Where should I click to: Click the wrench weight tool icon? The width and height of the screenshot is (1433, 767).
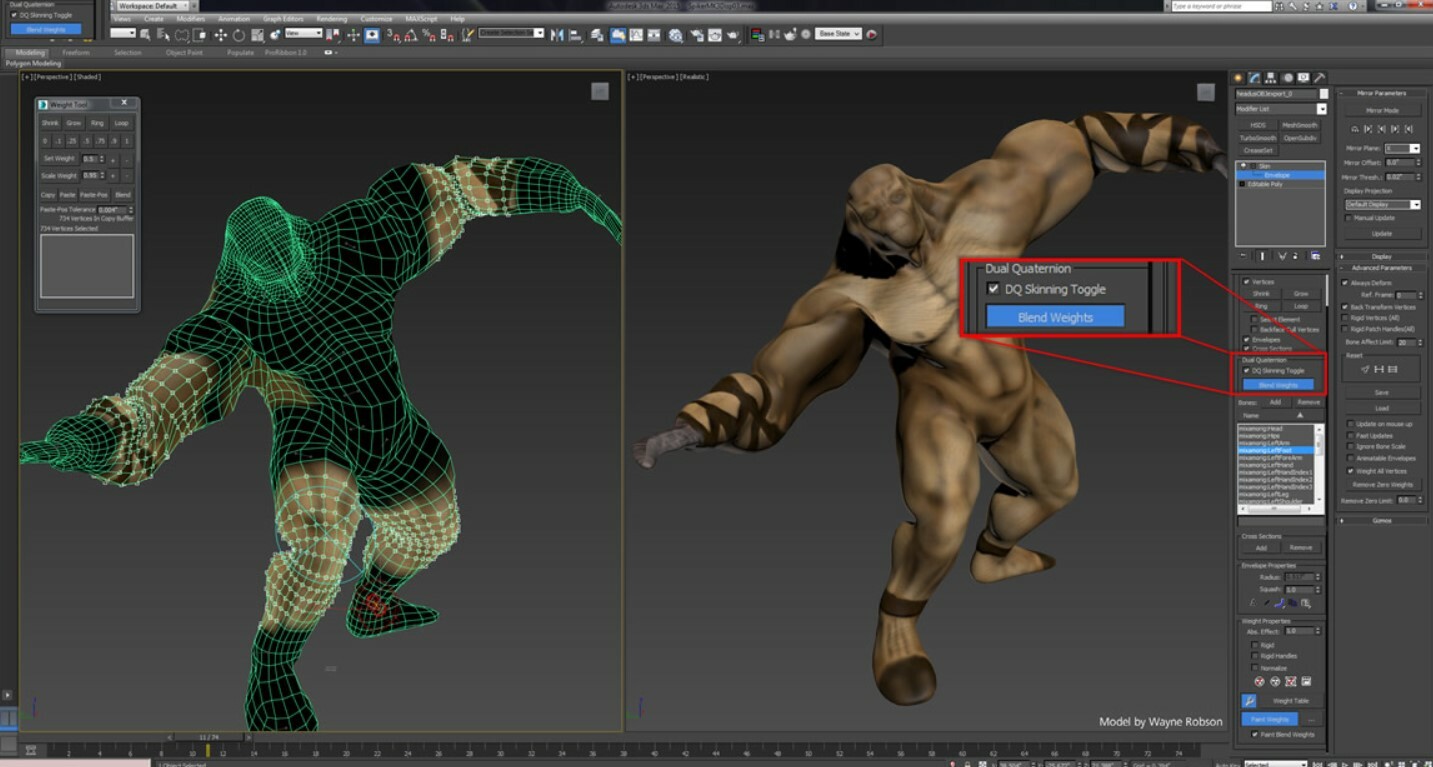[1249, 701]
